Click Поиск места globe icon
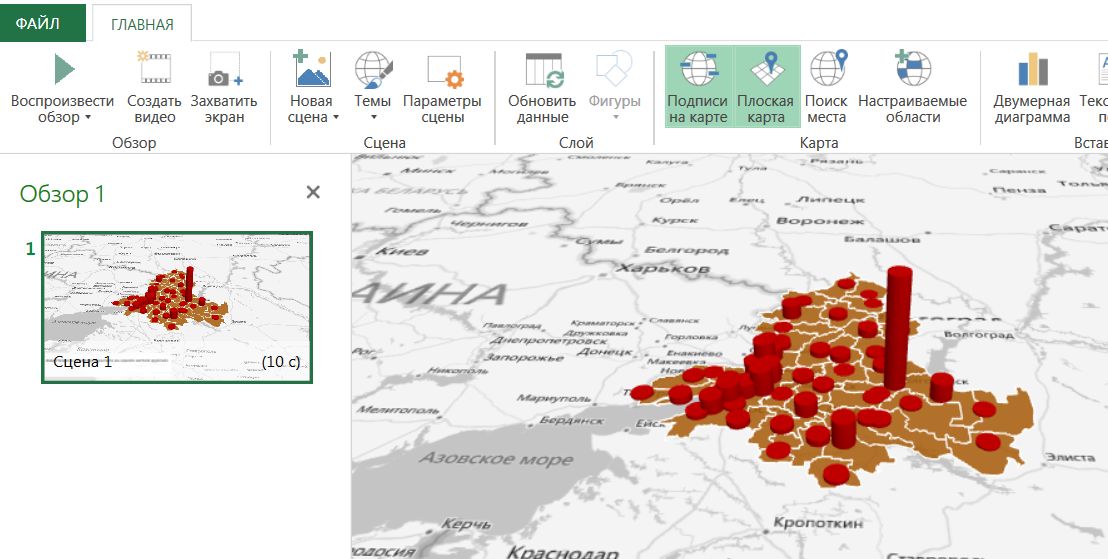The image size is (1108, 559). [x=826, y=71]
